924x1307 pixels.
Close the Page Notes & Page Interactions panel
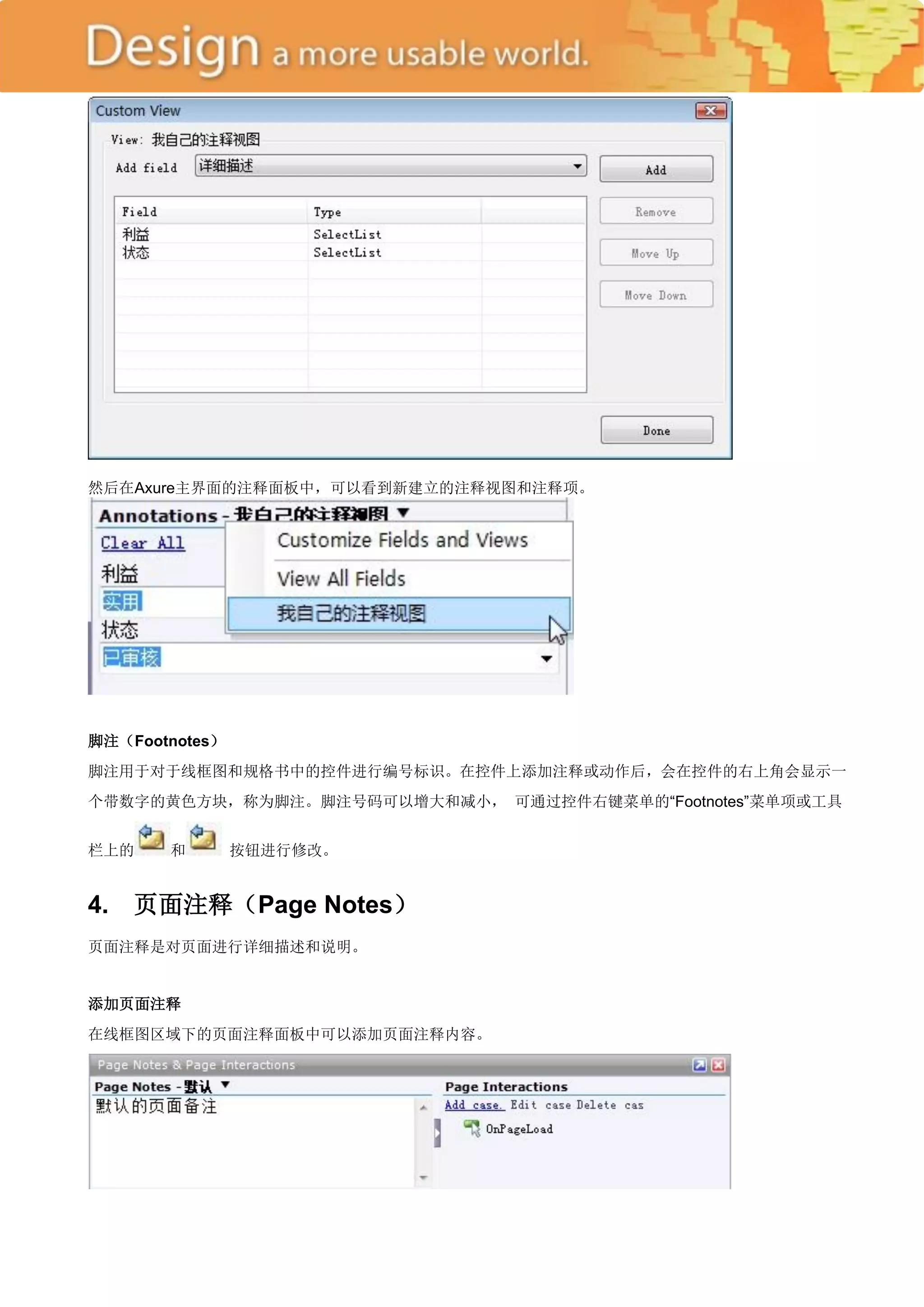pyautogui.click(x=718, y=1065)
